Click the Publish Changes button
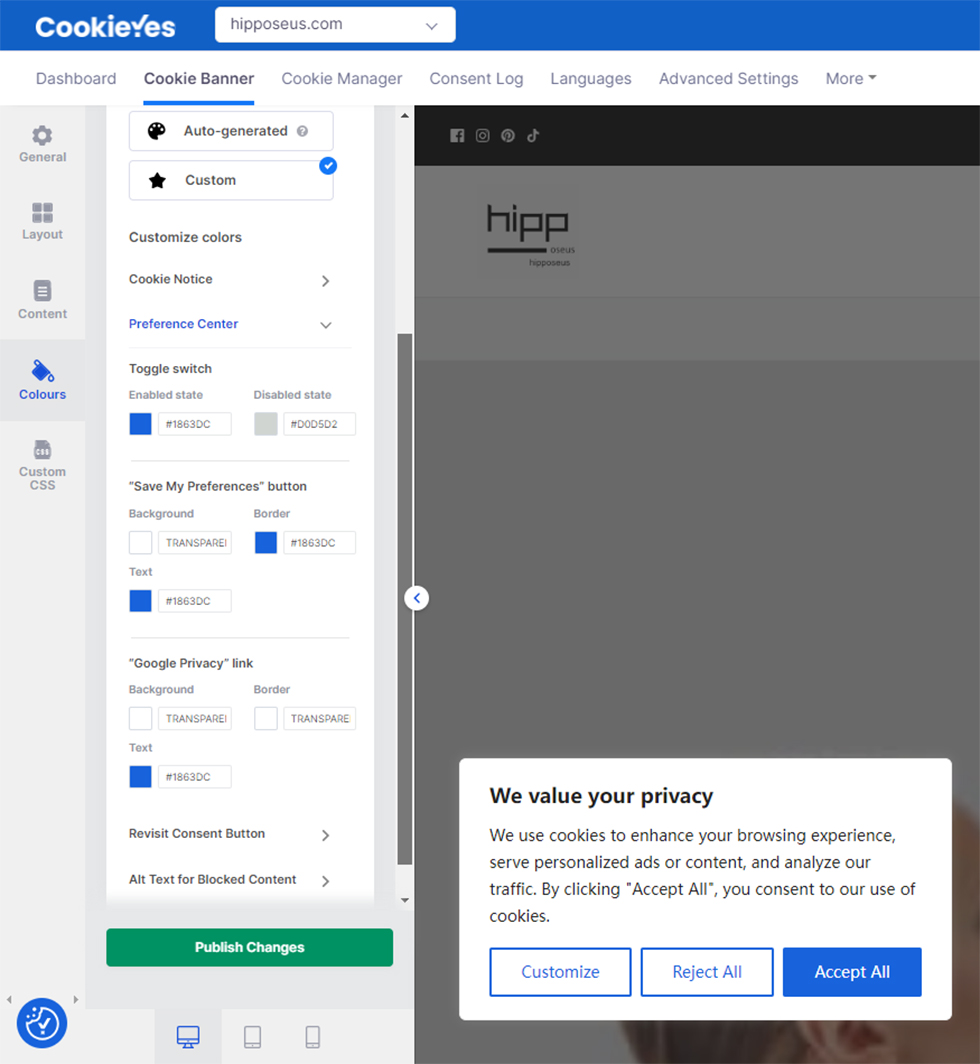The height and width of the screenshot is (1064, 980). [x=249, y=947]
